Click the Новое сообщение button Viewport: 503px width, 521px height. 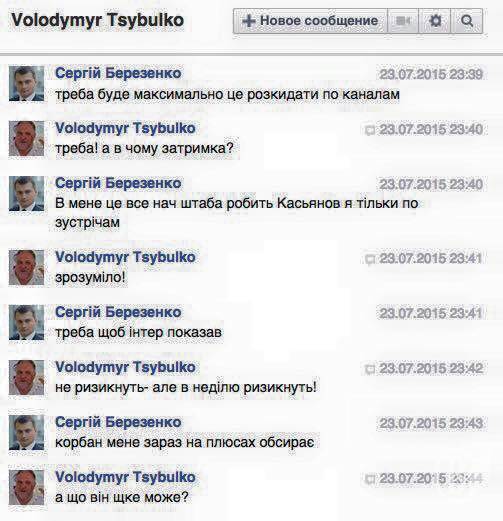click(x=310, y=21)
